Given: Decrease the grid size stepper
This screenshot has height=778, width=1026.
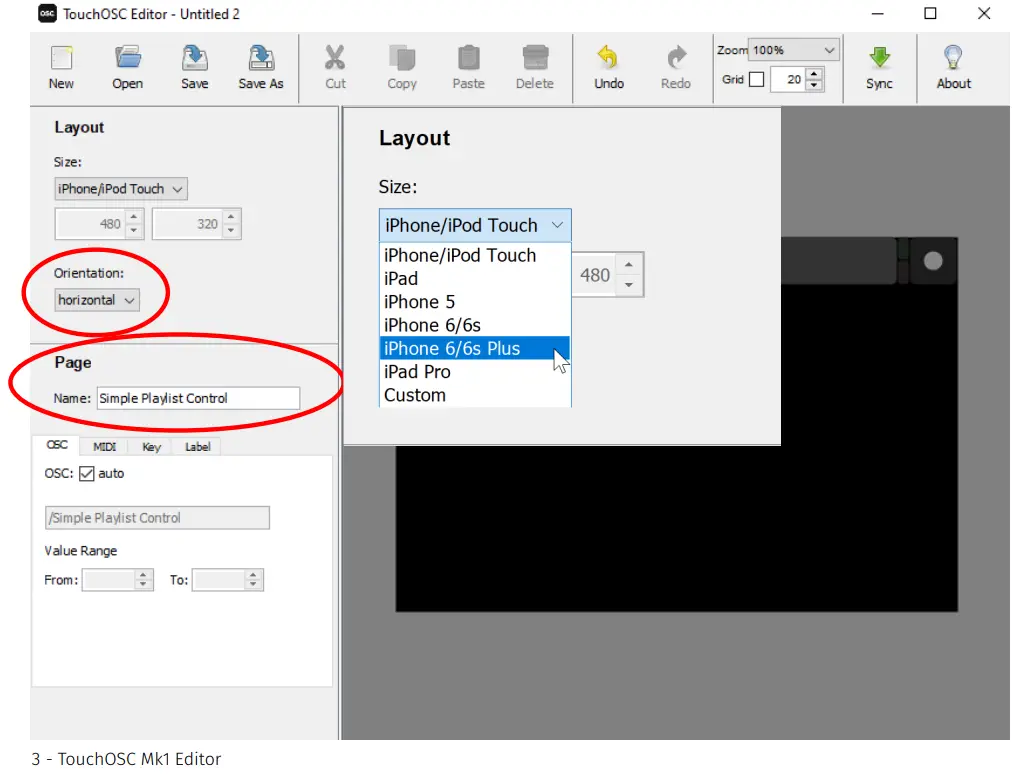Looking at the screenshot, I should click(x=814, y=85).
